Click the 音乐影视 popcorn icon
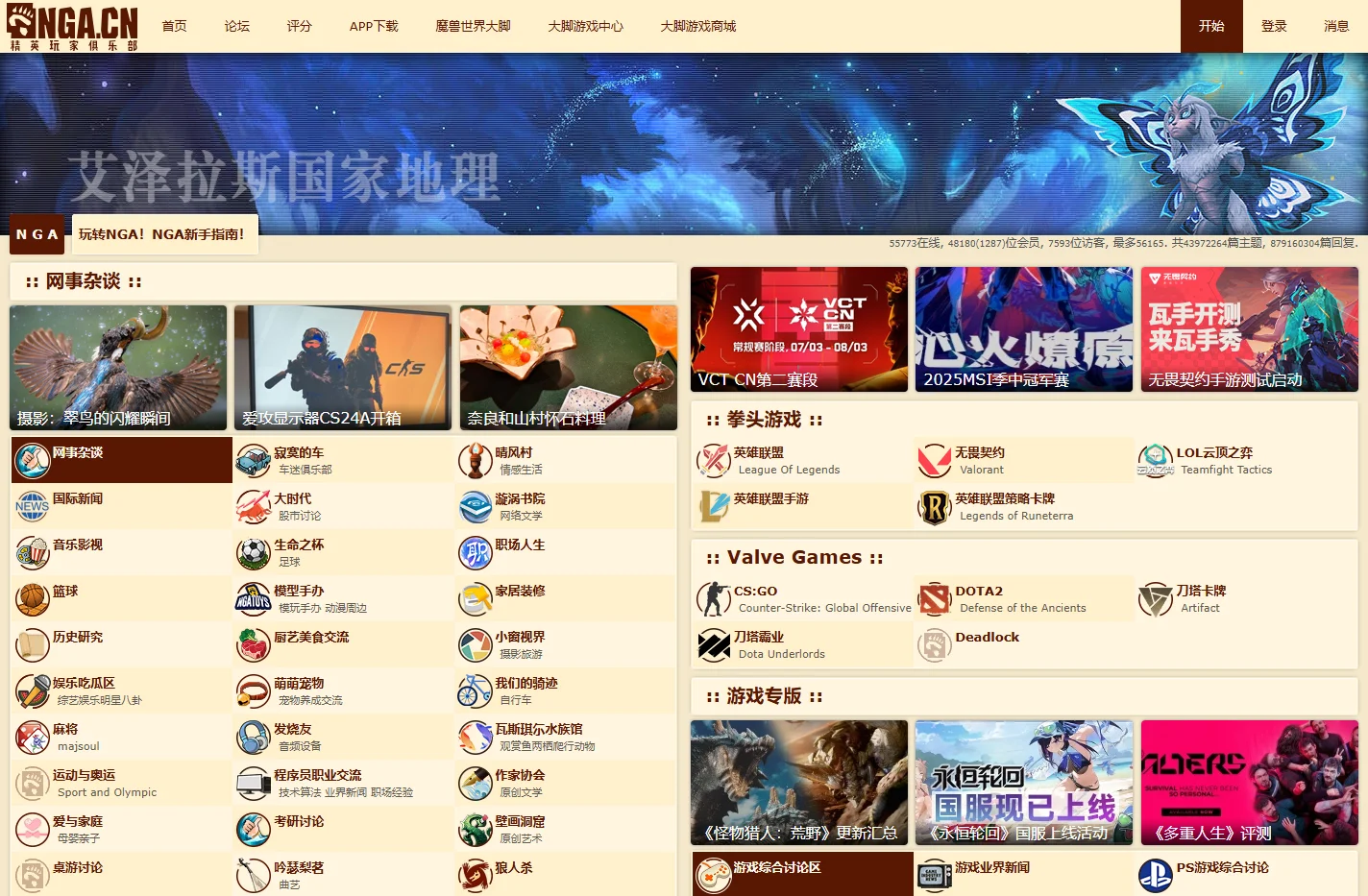Screen dimensions: 1368x896 (x=32, y=552)
